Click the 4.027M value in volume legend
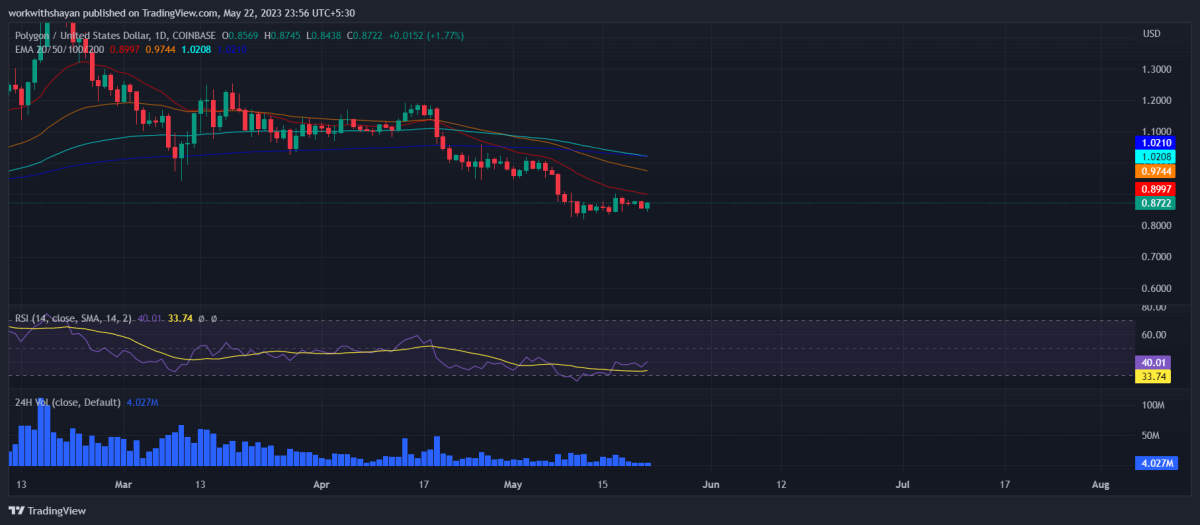The height and width of the screenshot is (525, 1200). click(142, 402)
